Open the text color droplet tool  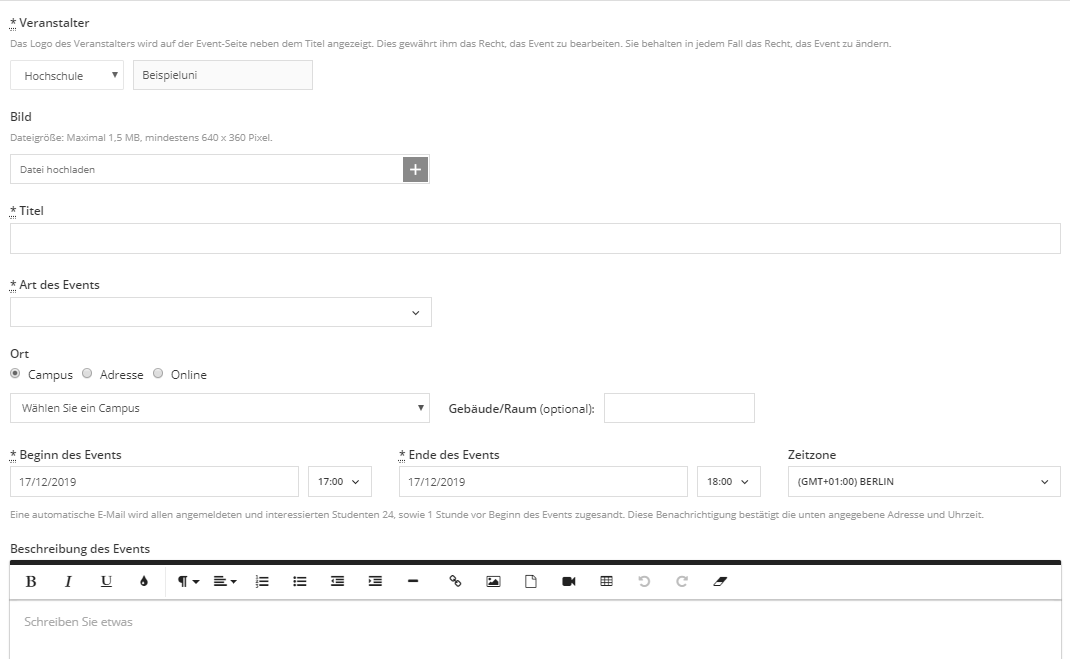[144, 581]
